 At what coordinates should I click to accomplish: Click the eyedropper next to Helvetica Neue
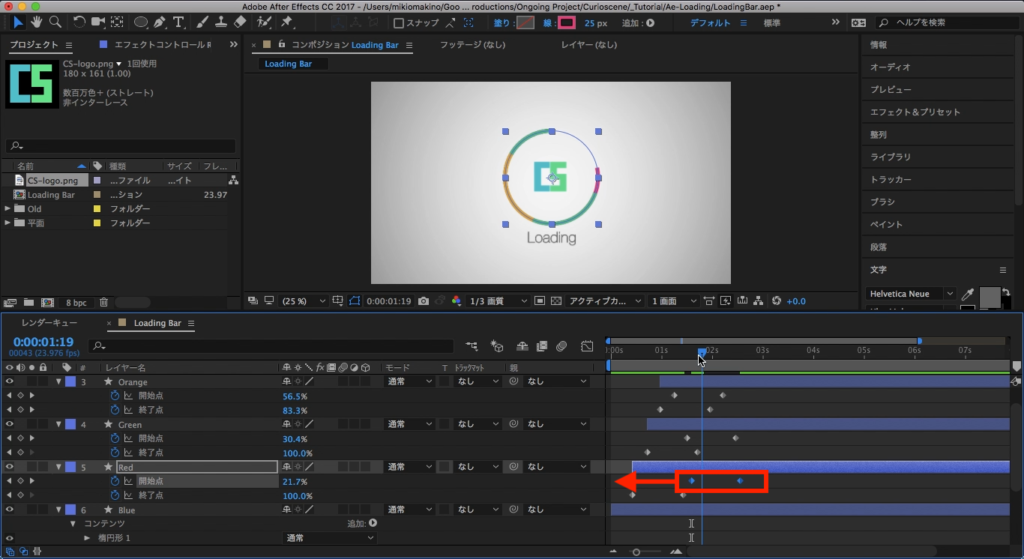point(966,294)
